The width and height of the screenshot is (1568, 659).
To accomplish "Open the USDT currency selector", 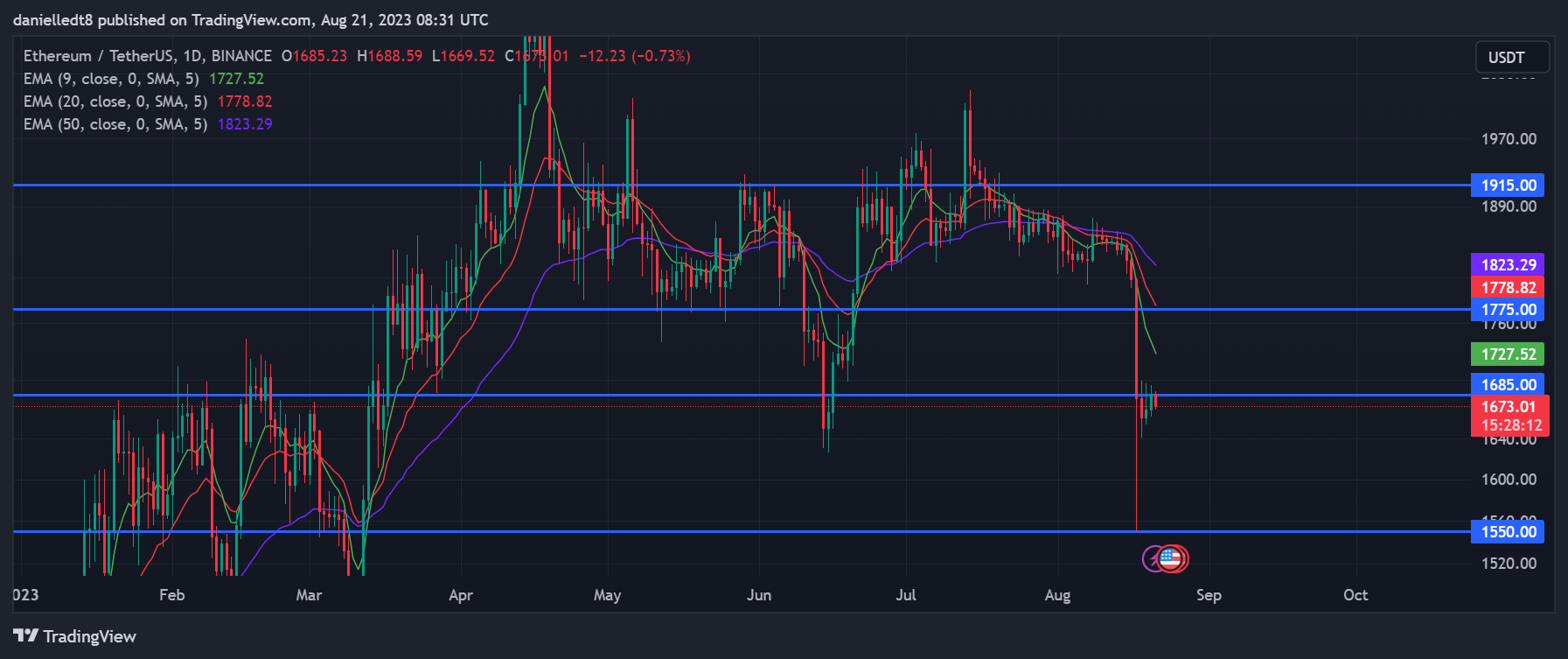I will point(1512,58).
